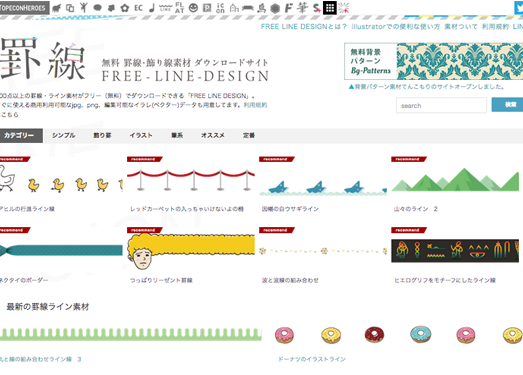The height and width of the screenshot is (375, 523).
Task: Click the black grid pattern icon
Action: [x=330, y=8]
